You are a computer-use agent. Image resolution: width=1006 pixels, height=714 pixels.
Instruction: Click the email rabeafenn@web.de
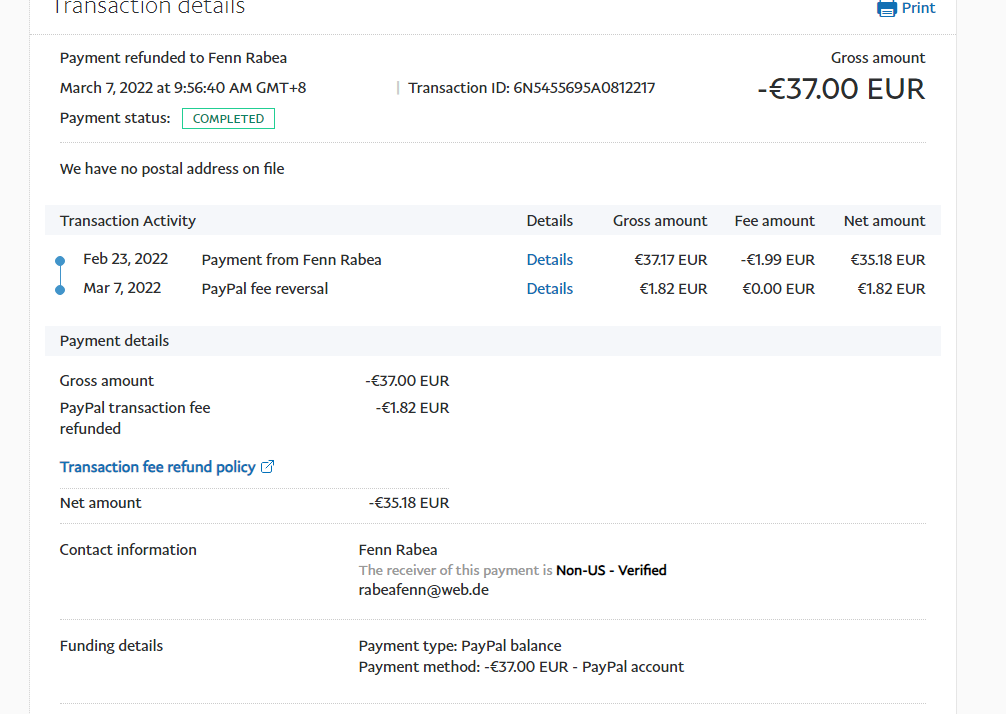(x=423, y=590)
